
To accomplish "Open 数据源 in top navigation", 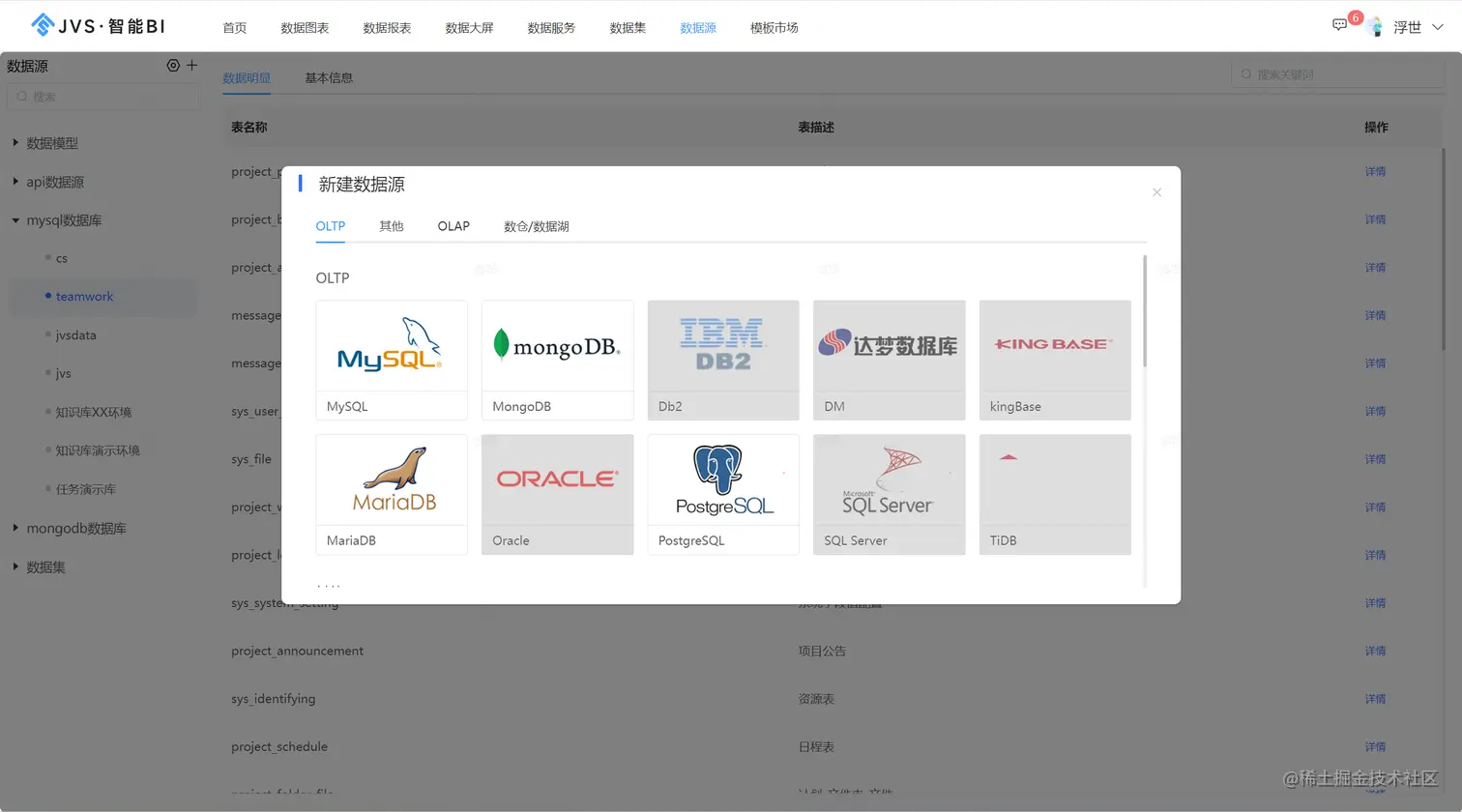I will (x=698, y=28).
